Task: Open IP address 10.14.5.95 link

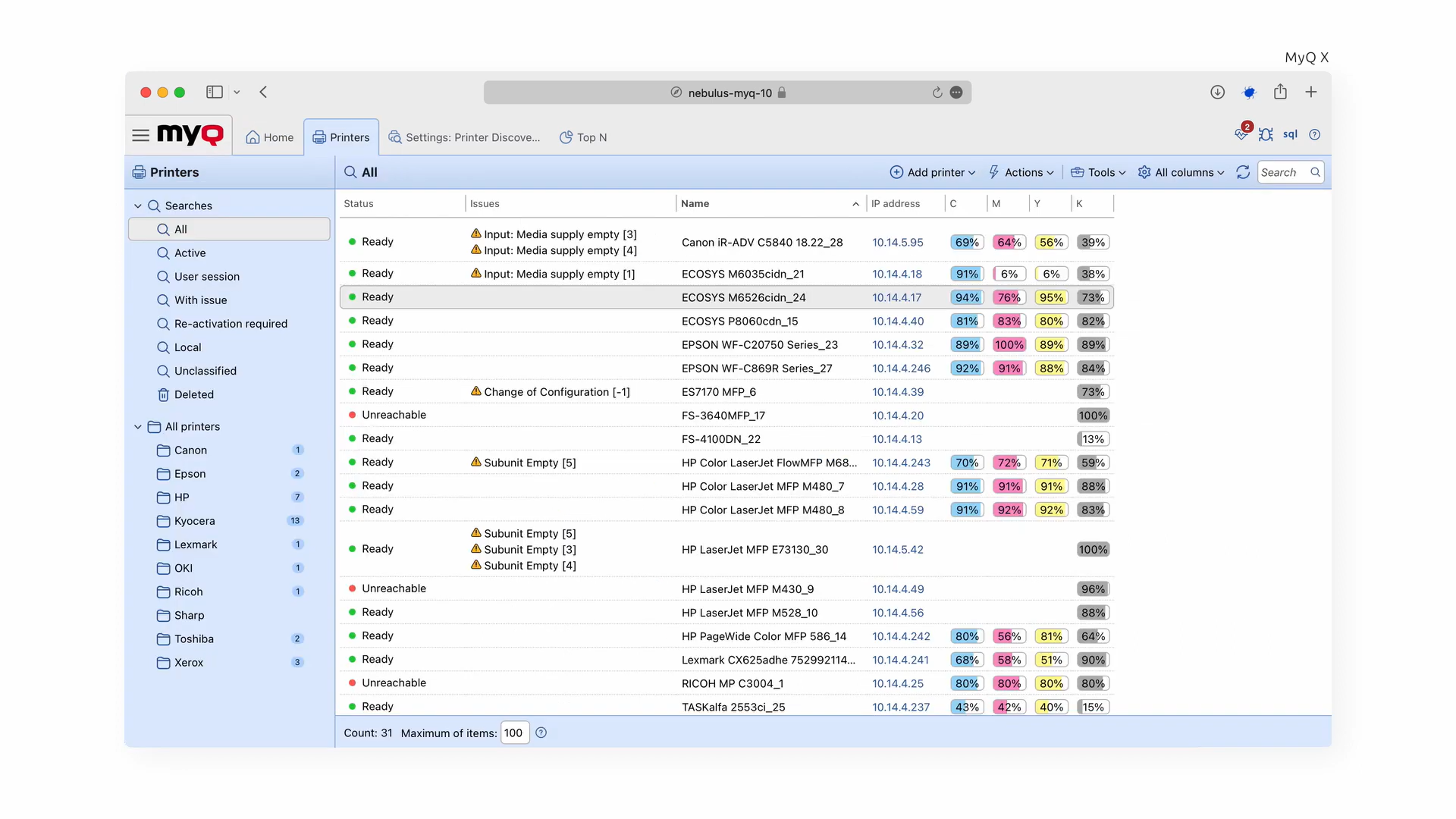Action: (x=898, y=242)
